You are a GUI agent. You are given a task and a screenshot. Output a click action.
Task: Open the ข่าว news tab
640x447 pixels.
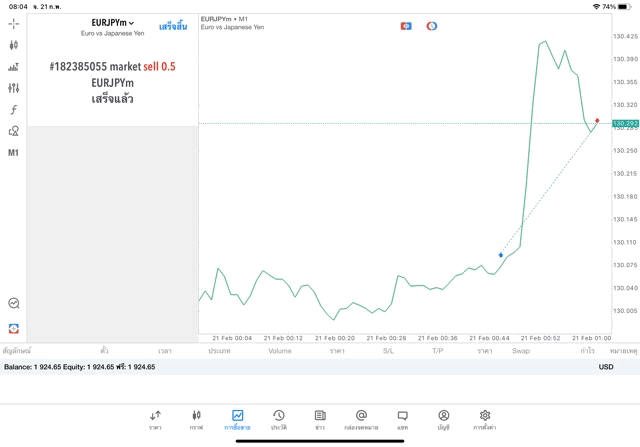[319, 419]
